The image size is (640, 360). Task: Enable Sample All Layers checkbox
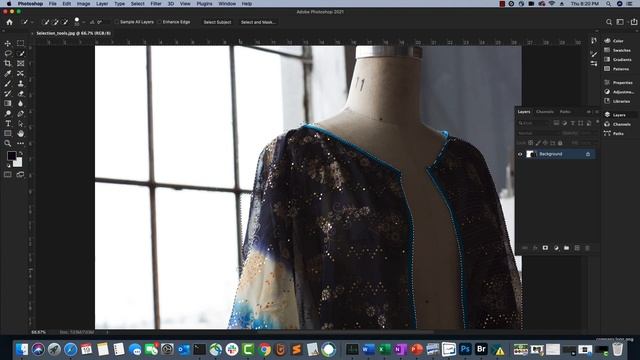click(117, 22)
